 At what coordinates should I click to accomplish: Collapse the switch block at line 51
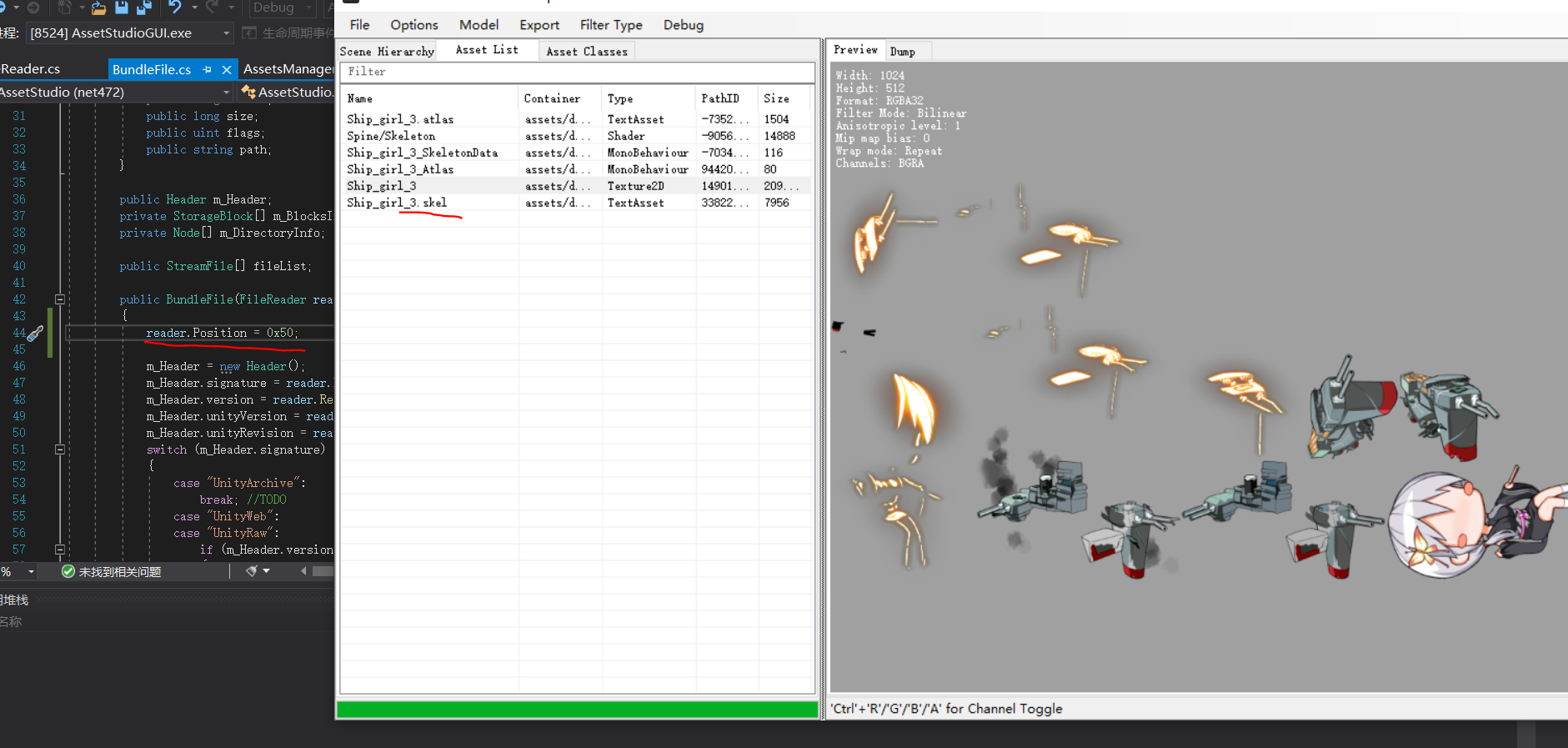point(60,449)
